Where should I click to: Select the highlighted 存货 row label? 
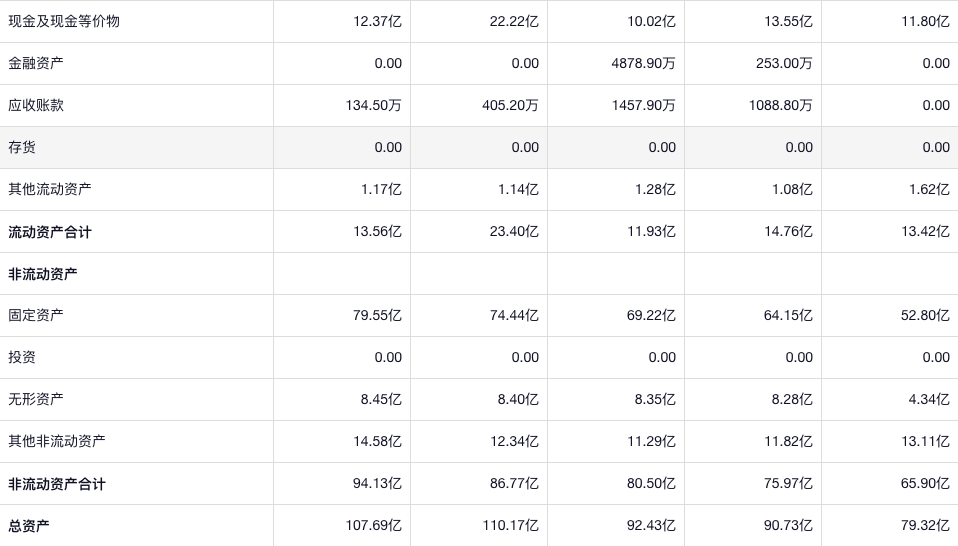pyautogui.click(x=22, y=147)
